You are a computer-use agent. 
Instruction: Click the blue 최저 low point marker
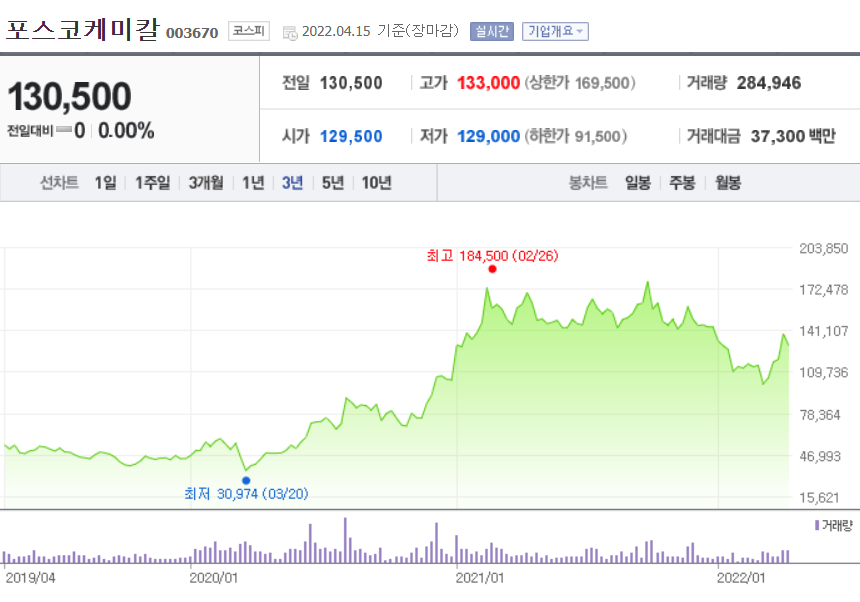click(x=246, y=480)
